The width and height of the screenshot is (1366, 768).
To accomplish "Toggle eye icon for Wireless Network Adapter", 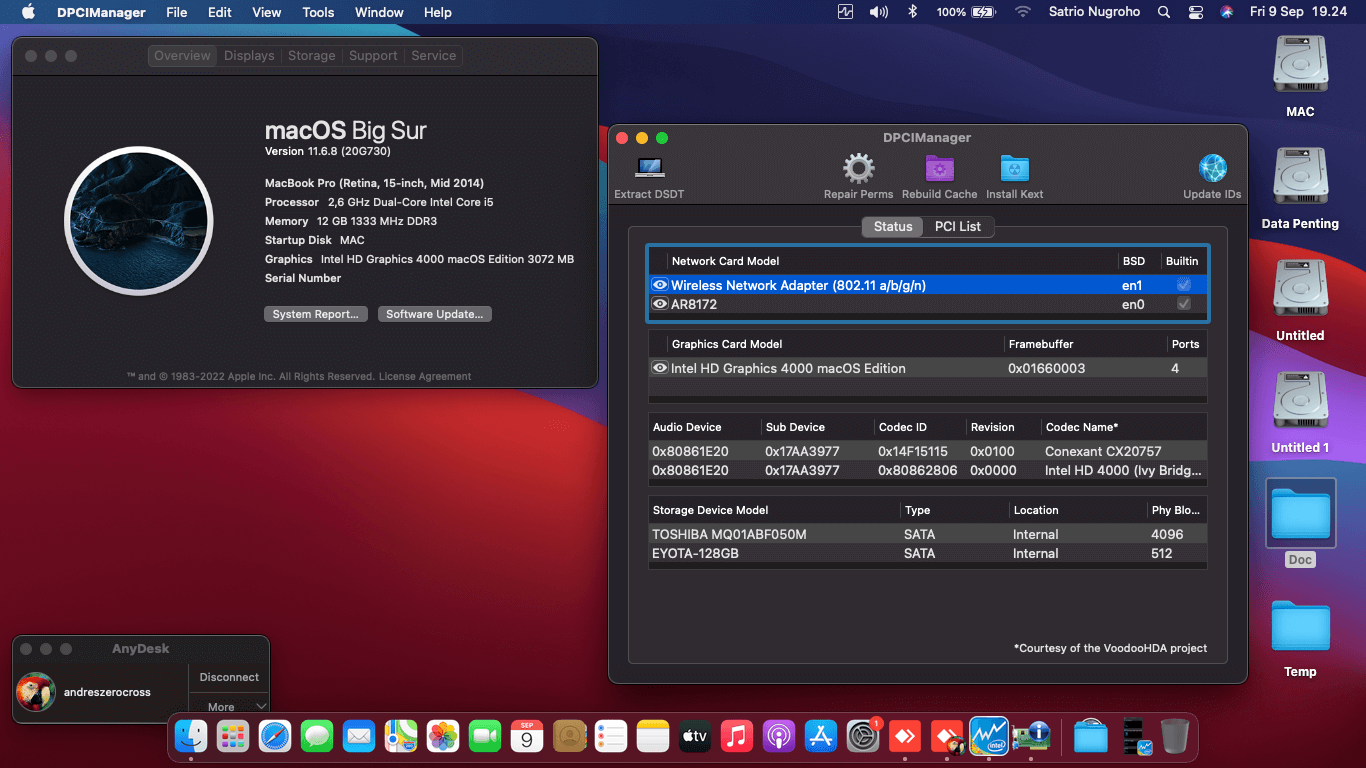I will tap(660, 285).
